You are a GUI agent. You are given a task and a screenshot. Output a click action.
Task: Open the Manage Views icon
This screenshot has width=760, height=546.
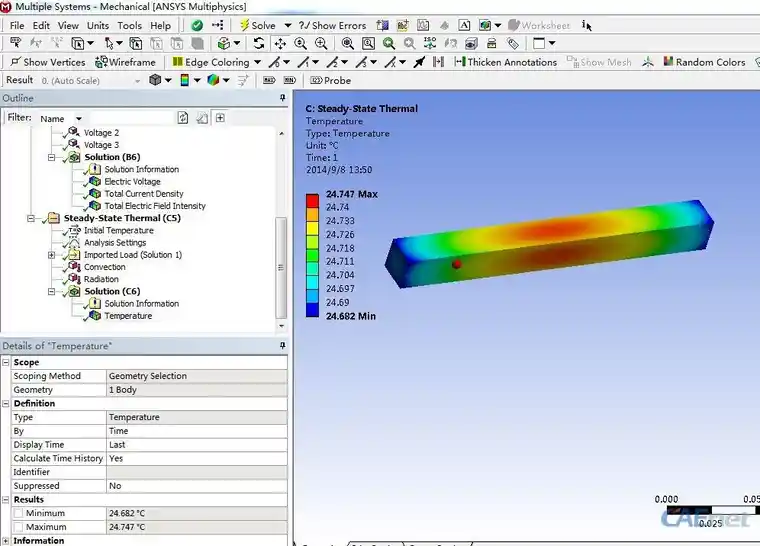[x=471, y=44]
